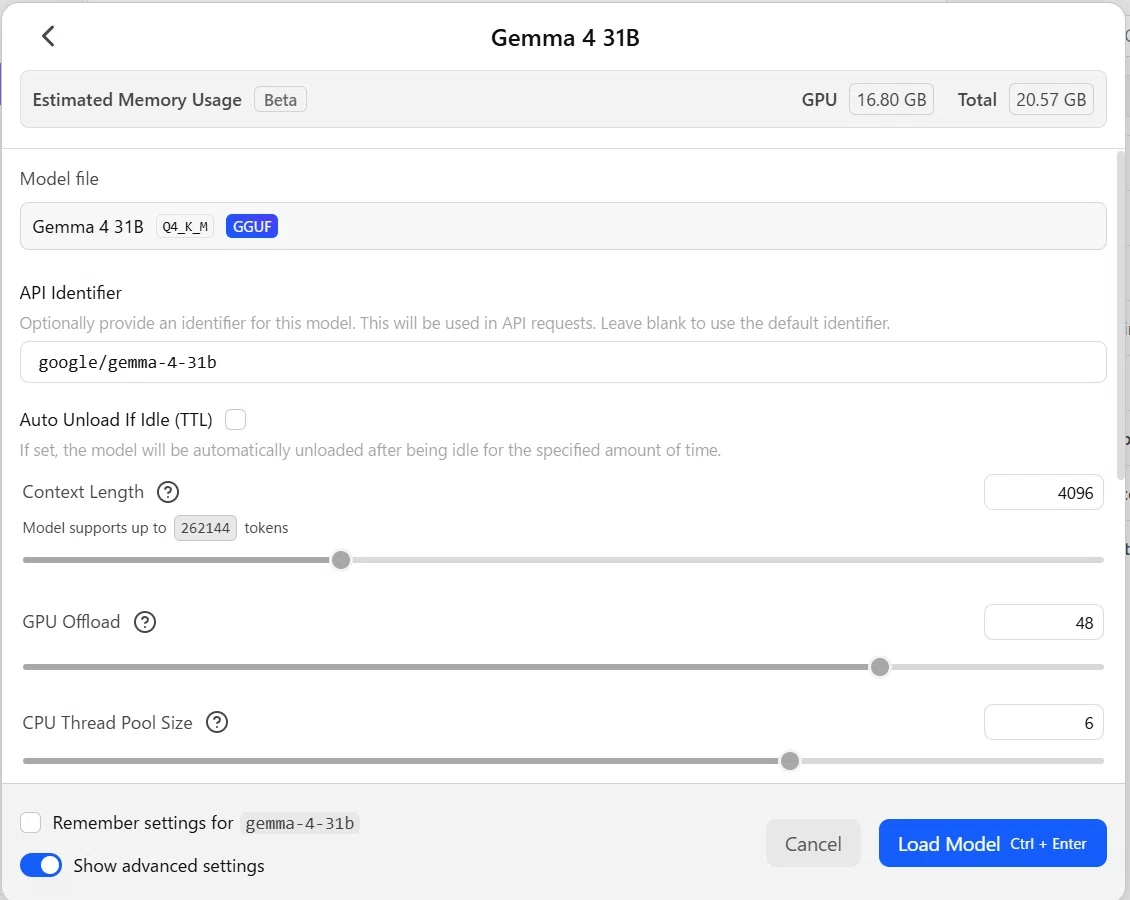1130x900 pixels.
Task: Focus the API Identifier text field
Action: tap(563, 362)
